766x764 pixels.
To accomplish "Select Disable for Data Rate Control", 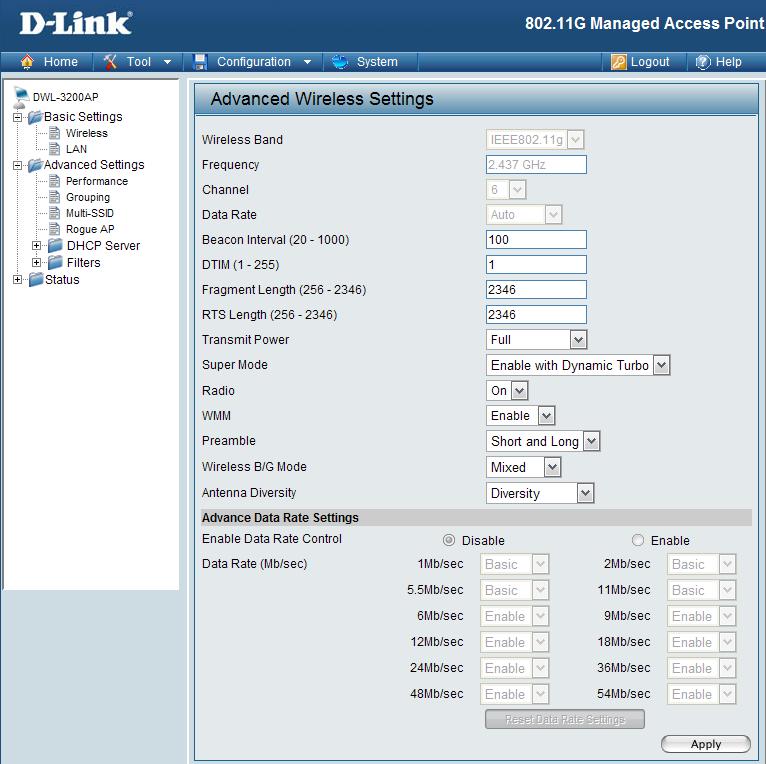I will 448,540.
